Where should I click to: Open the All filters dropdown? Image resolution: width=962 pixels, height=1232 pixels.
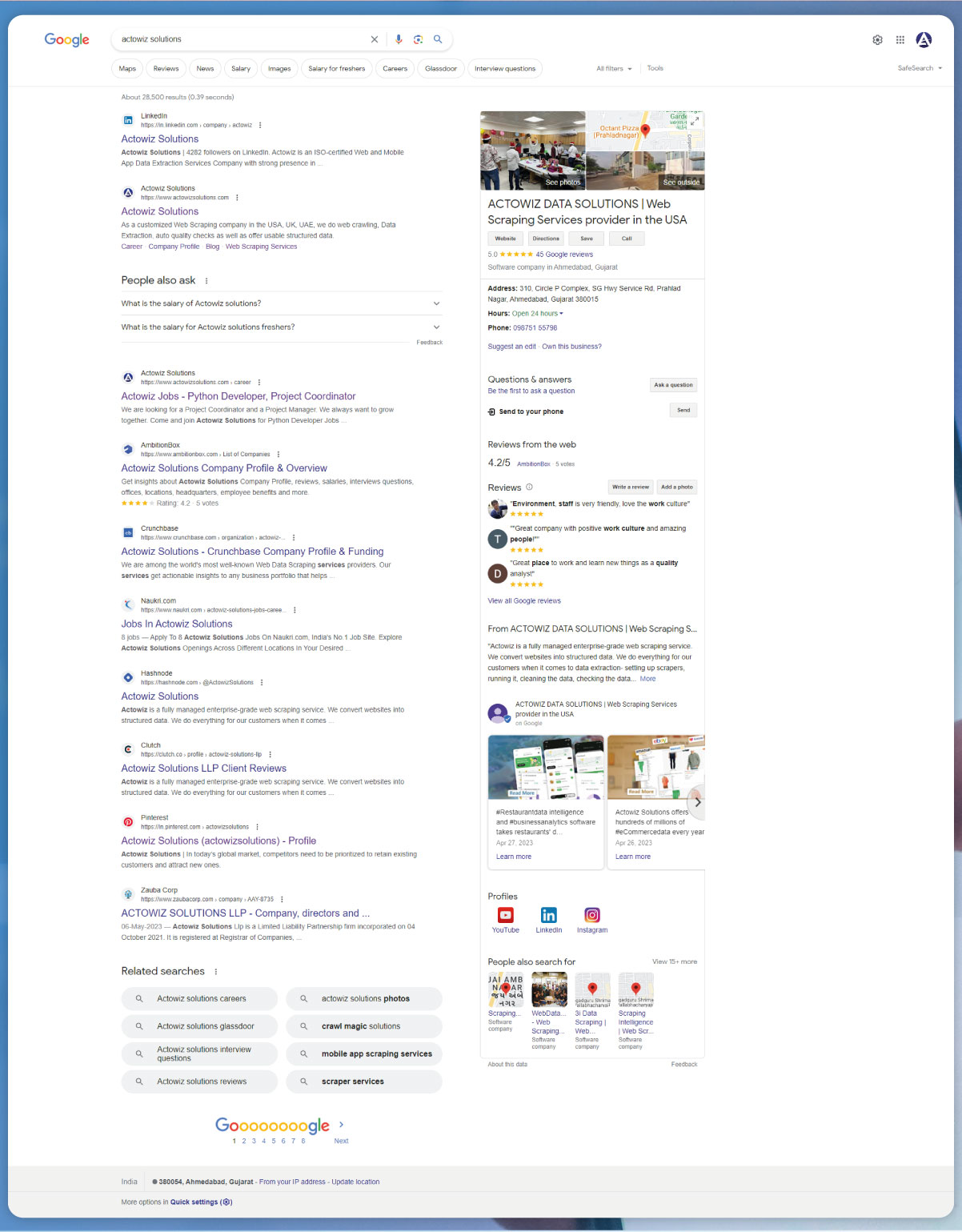pyautogui.click(x=614, y=69)
